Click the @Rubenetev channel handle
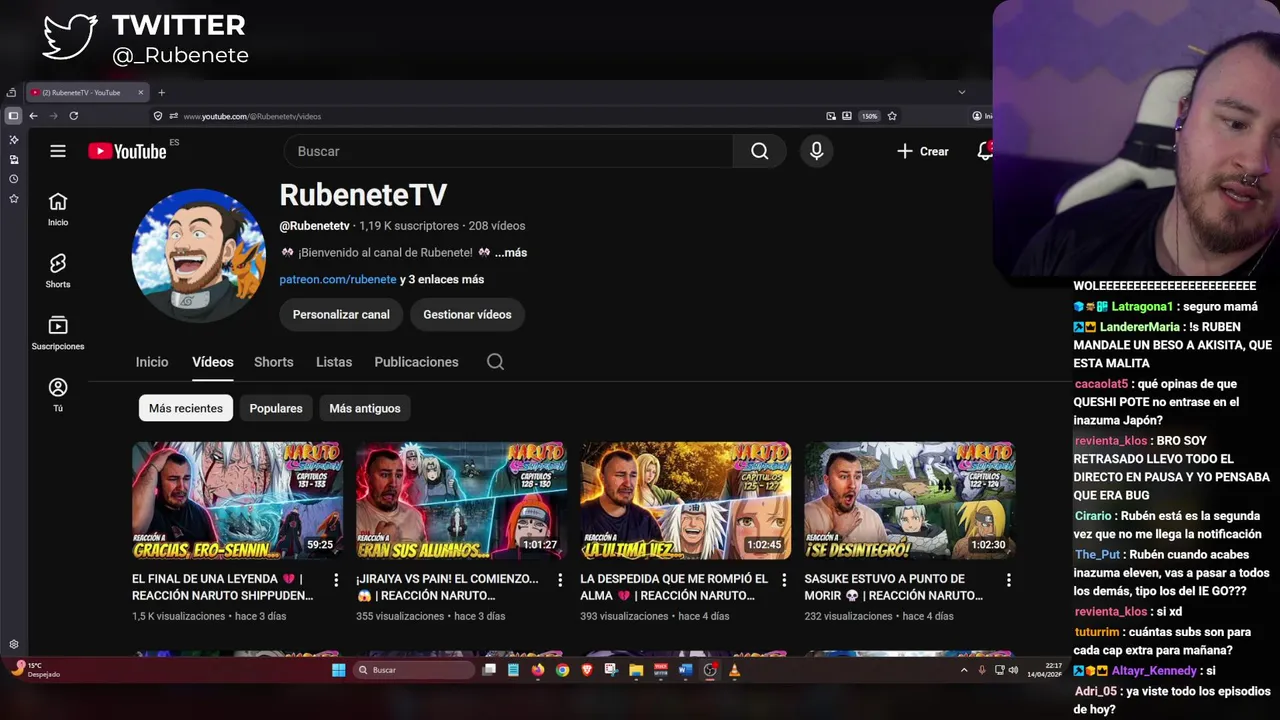1280x720 pixels. 314,226
